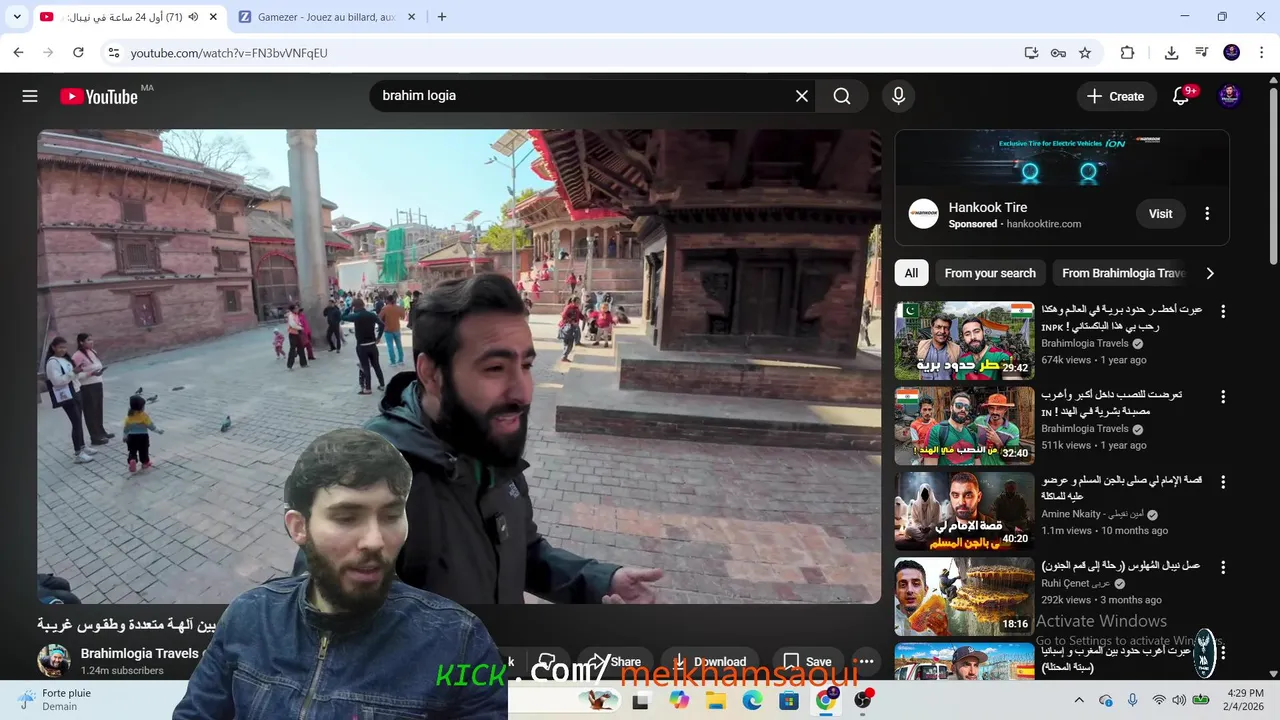Open Microsoft Edge from the taskbar

tap(752, 700)
